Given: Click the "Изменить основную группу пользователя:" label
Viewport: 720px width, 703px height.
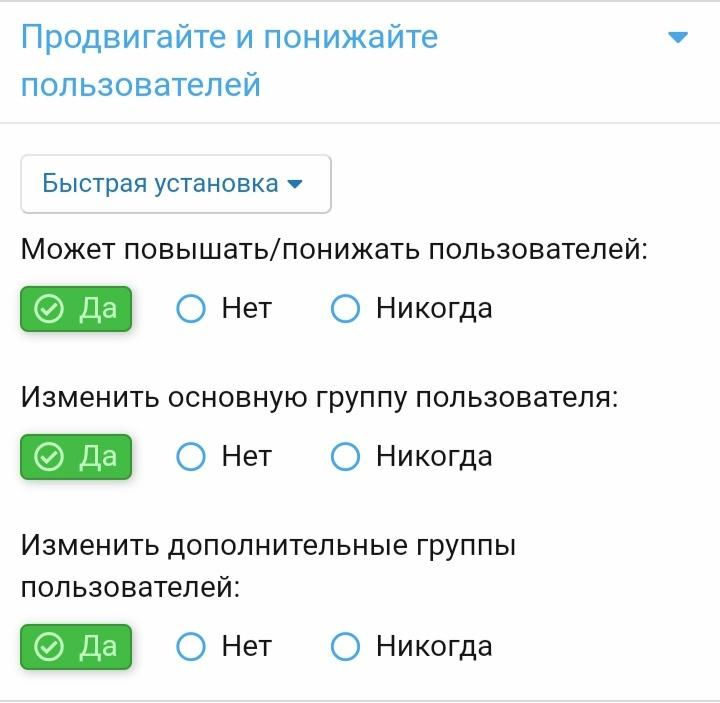Looking at the screenshot, I should pos(320,398).
